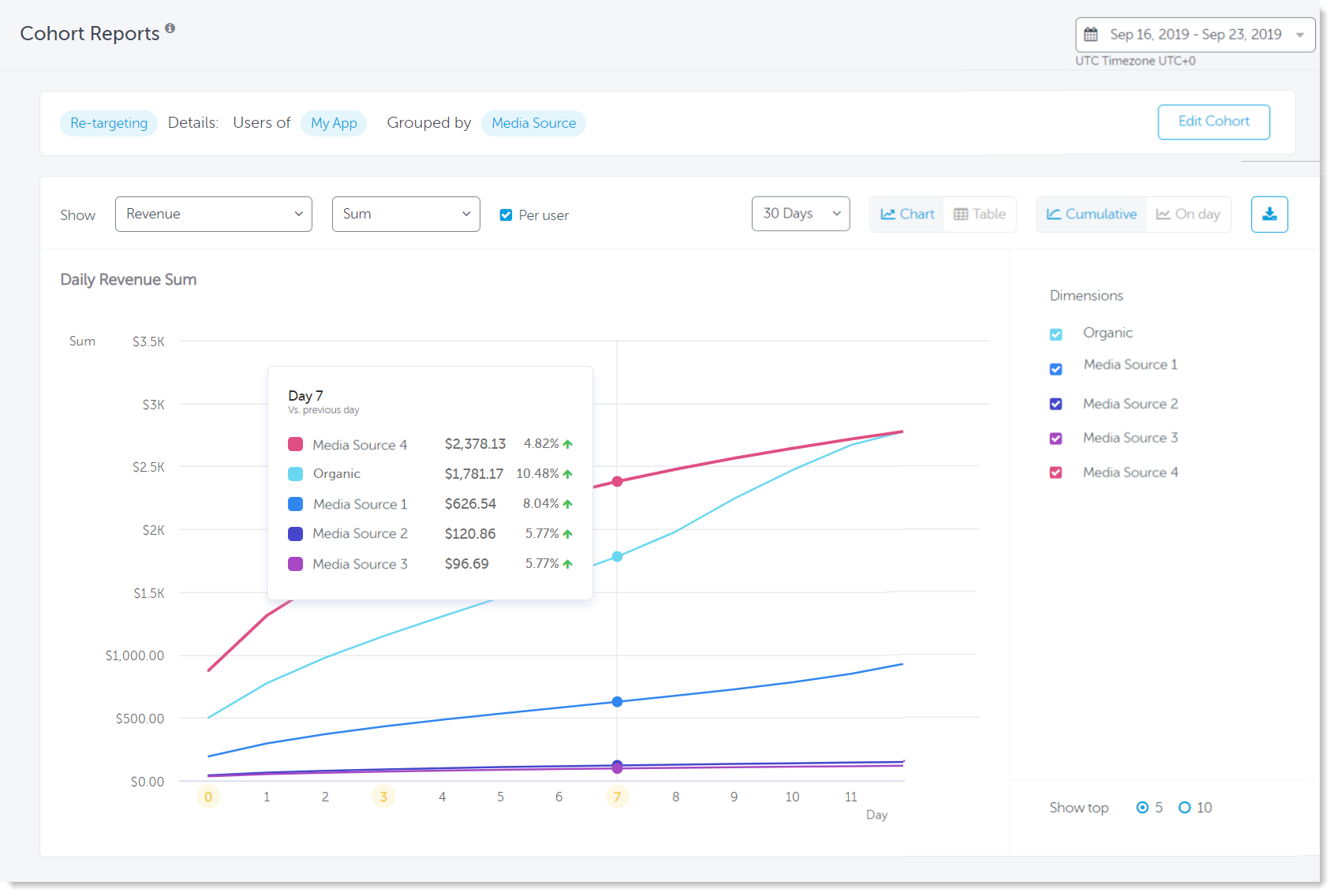This screenshot has width=1334, height=896.
Task: Click the highlighted day 7 axis marker
Action: tap(617, 797)
